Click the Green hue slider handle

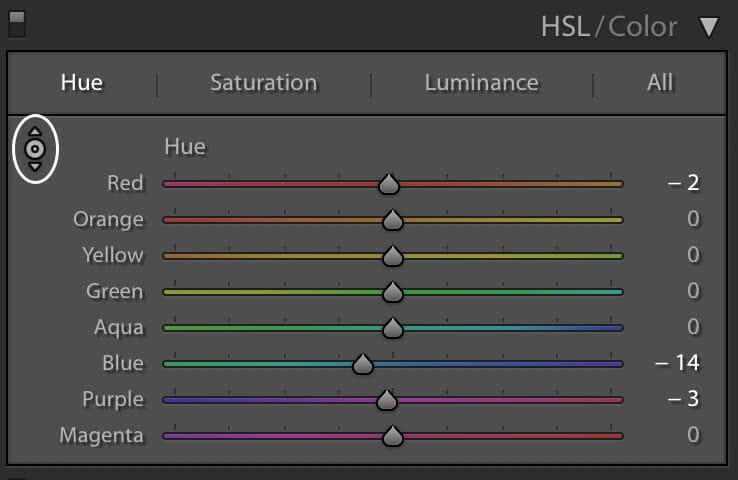[393, 292]
